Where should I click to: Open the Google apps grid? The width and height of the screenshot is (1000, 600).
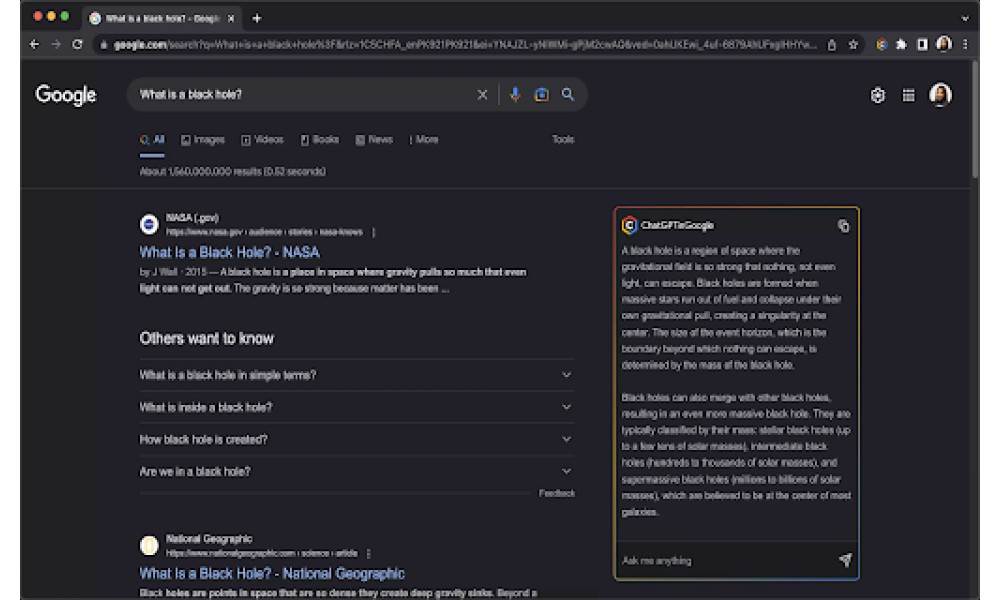pyautogui.click(x=908, y=95)
